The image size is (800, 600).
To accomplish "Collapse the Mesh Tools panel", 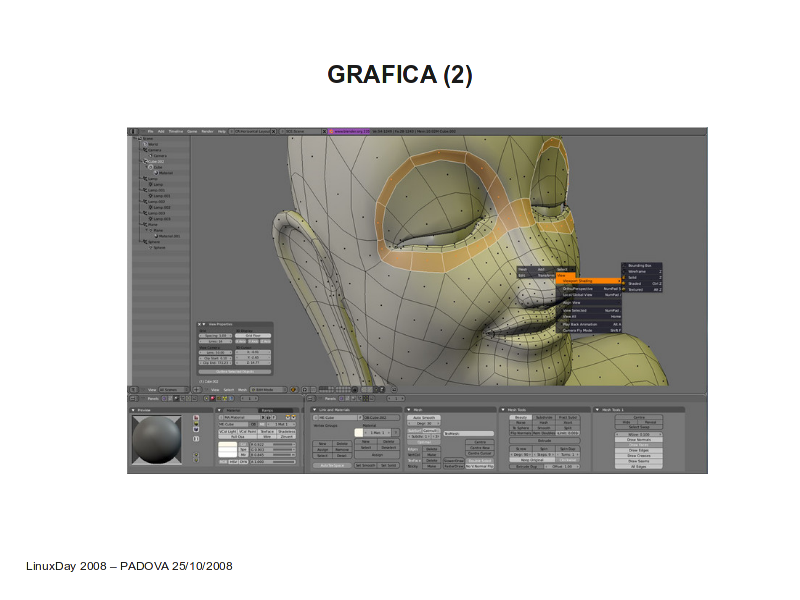I will pyautogui.click(x=503, y=409).
